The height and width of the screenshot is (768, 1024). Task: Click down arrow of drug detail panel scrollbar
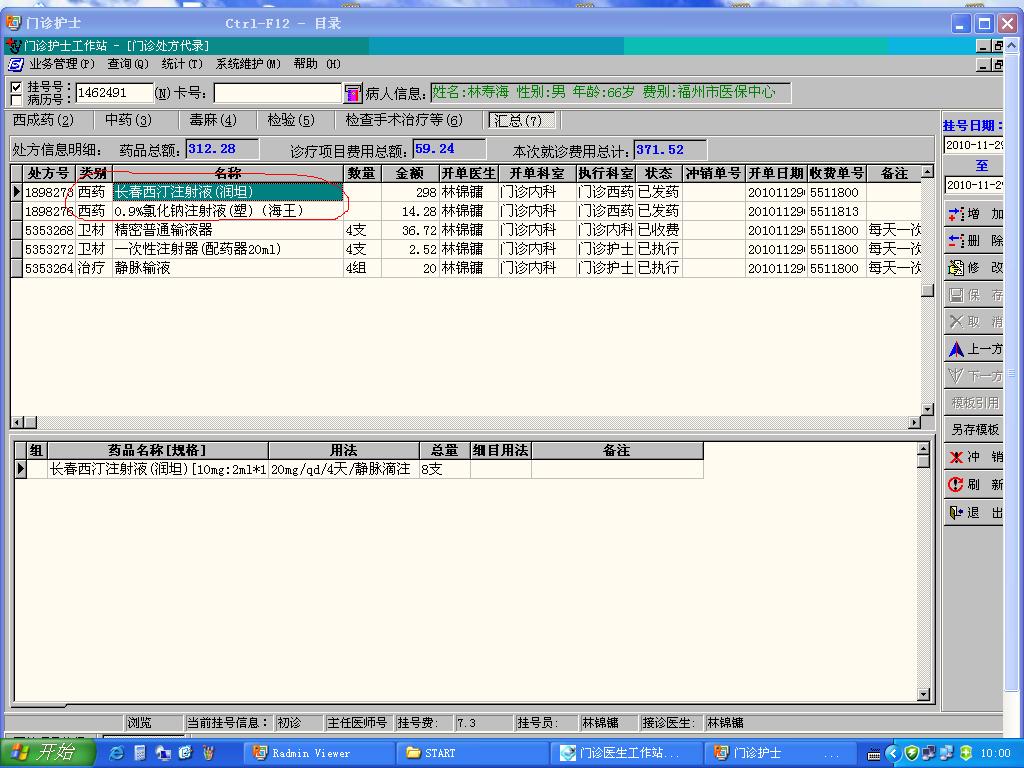pos(923,695)
